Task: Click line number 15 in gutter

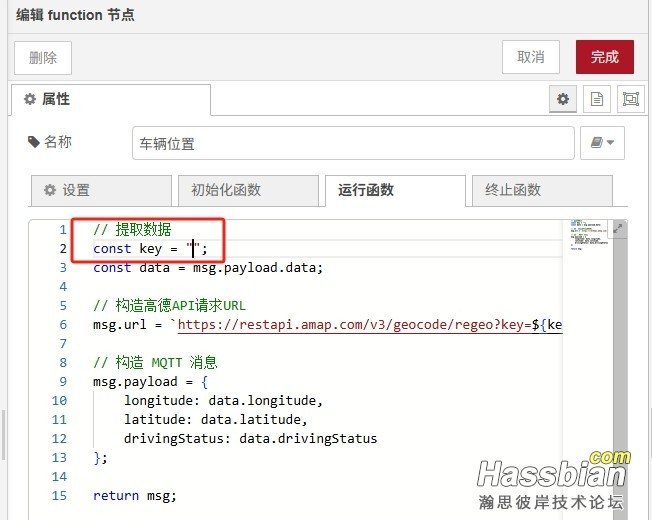Action: 59,495
